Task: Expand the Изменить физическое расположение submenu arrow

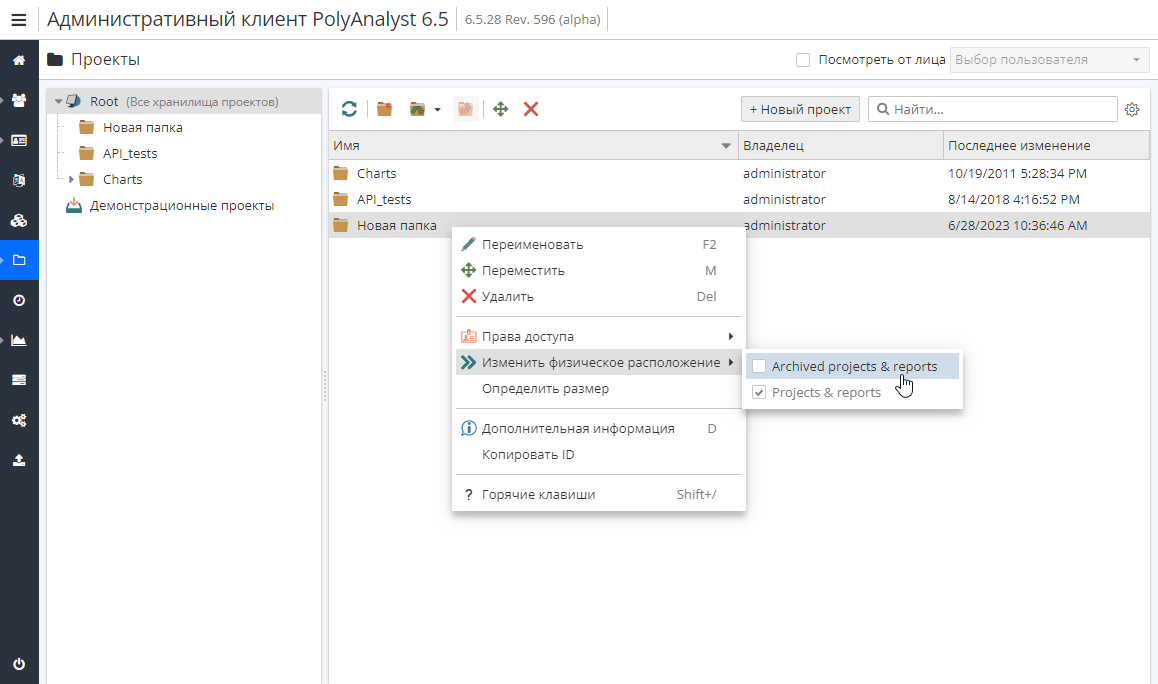Action: coord(730,362)
